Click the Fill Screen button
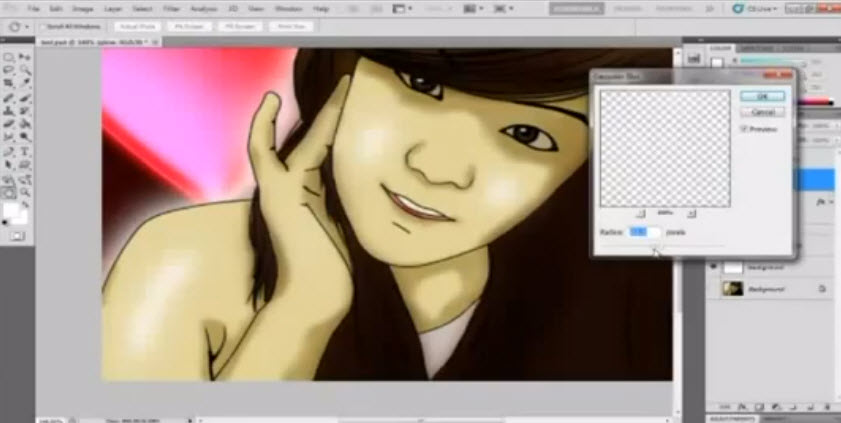This screenshot has height=423, width=841. [240, 27]
